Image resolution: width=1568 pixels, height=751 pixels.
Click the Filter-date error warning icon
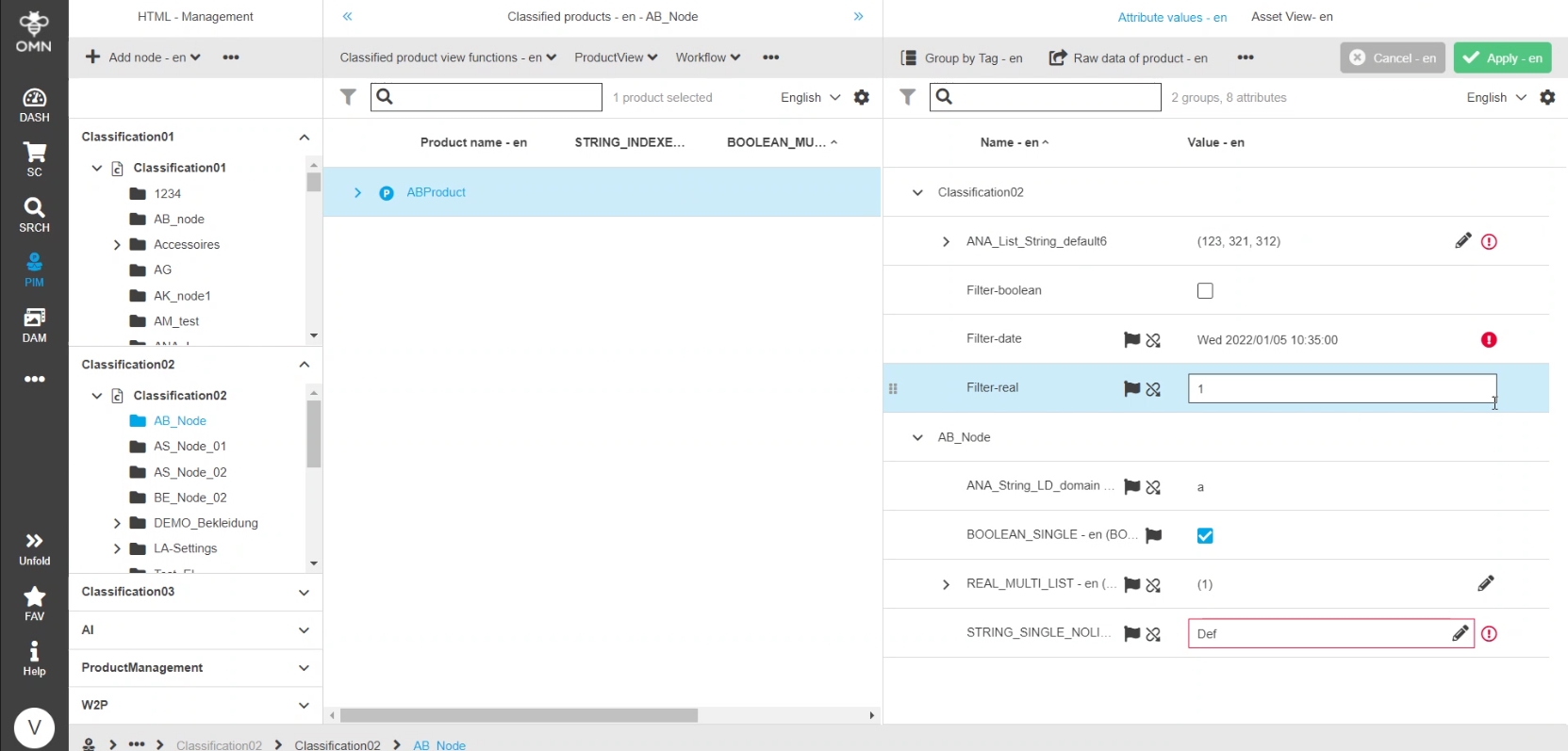[x=1489, y=340]
